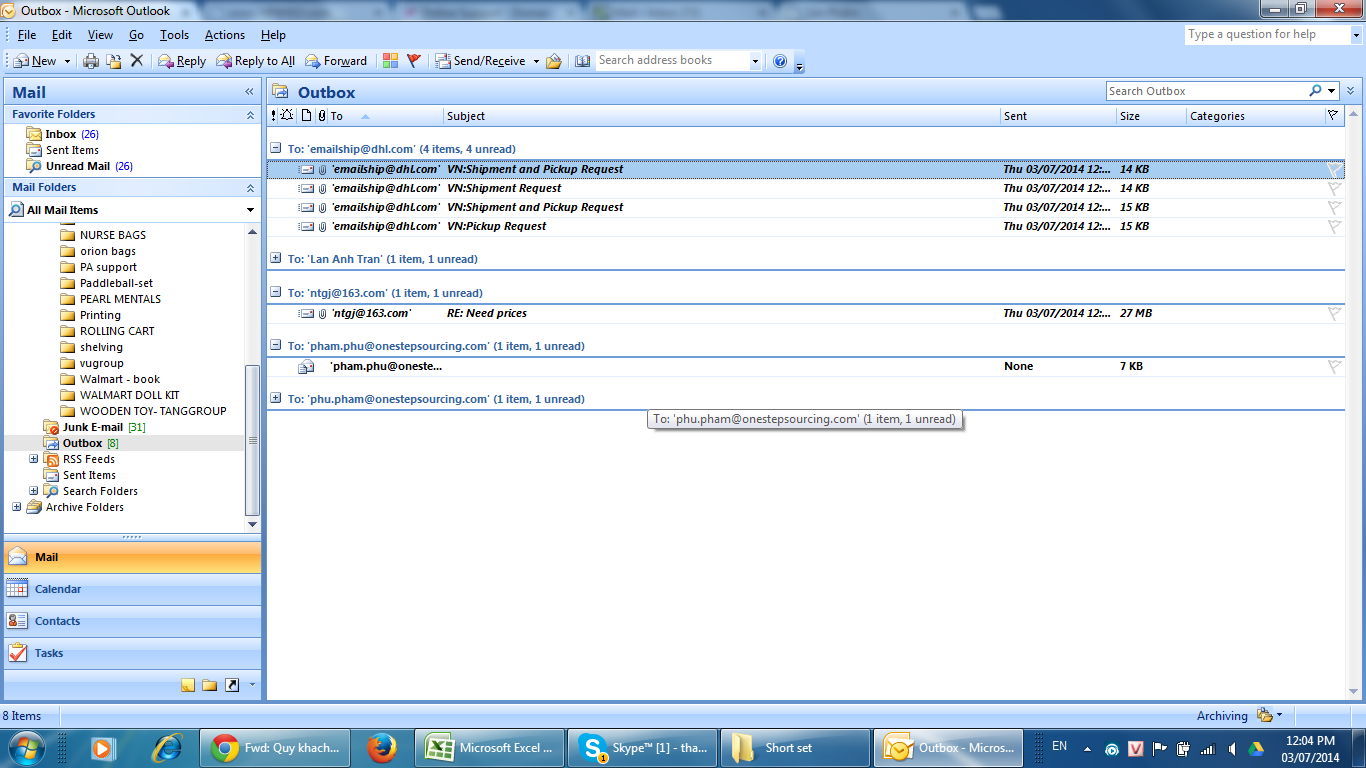Click the Find a Contact envelope icon

(553, 61)
